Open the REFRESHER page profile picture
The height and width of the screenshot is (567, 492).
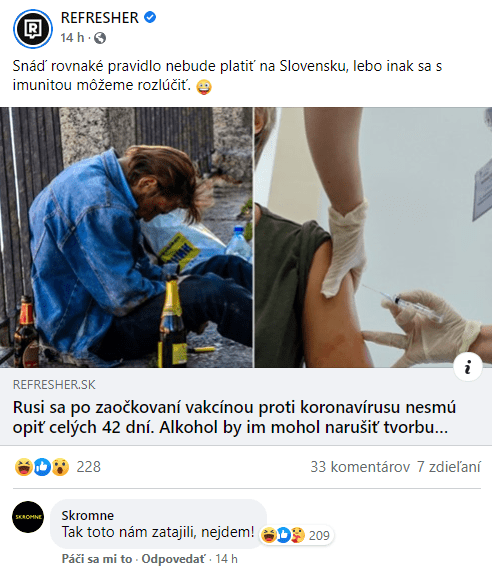(33, 29)
